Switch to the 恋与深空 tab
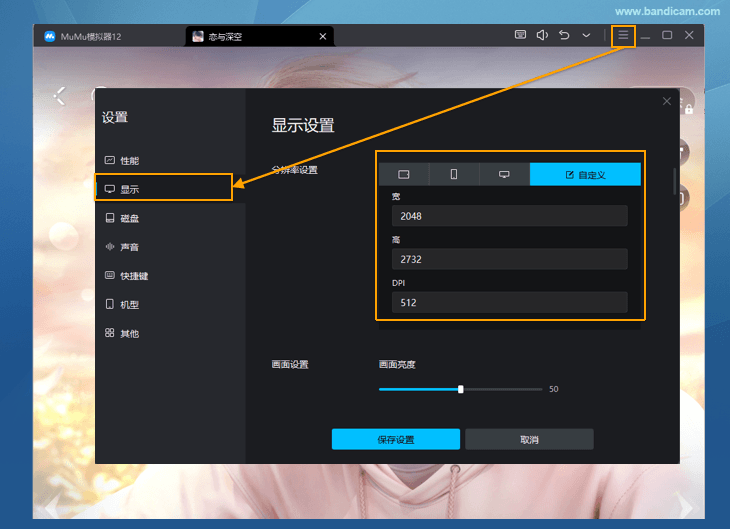The image size is (730, 529). coord(259,36)
